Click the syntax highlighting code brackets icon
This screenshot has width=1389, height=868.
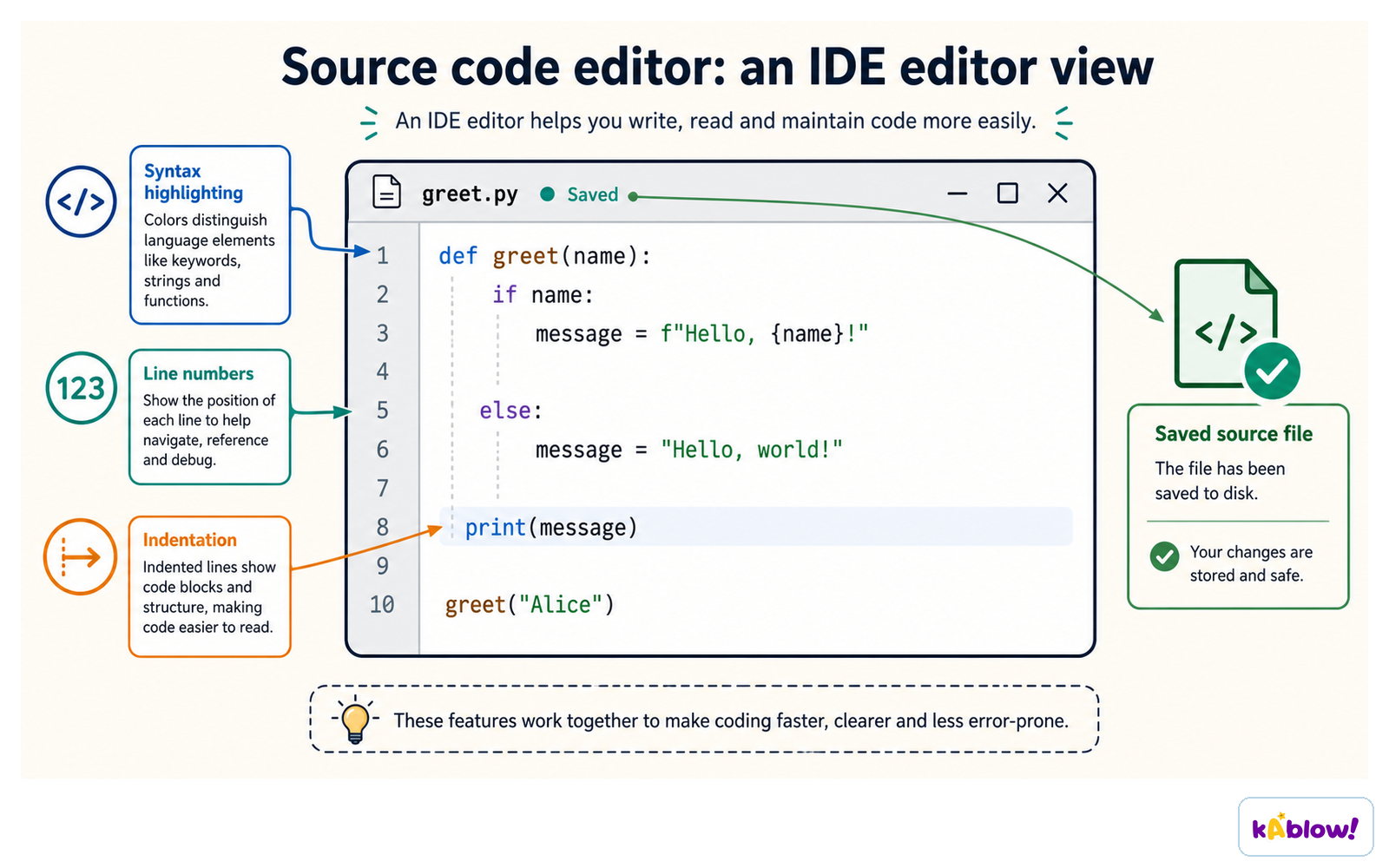tap(81, 201)
